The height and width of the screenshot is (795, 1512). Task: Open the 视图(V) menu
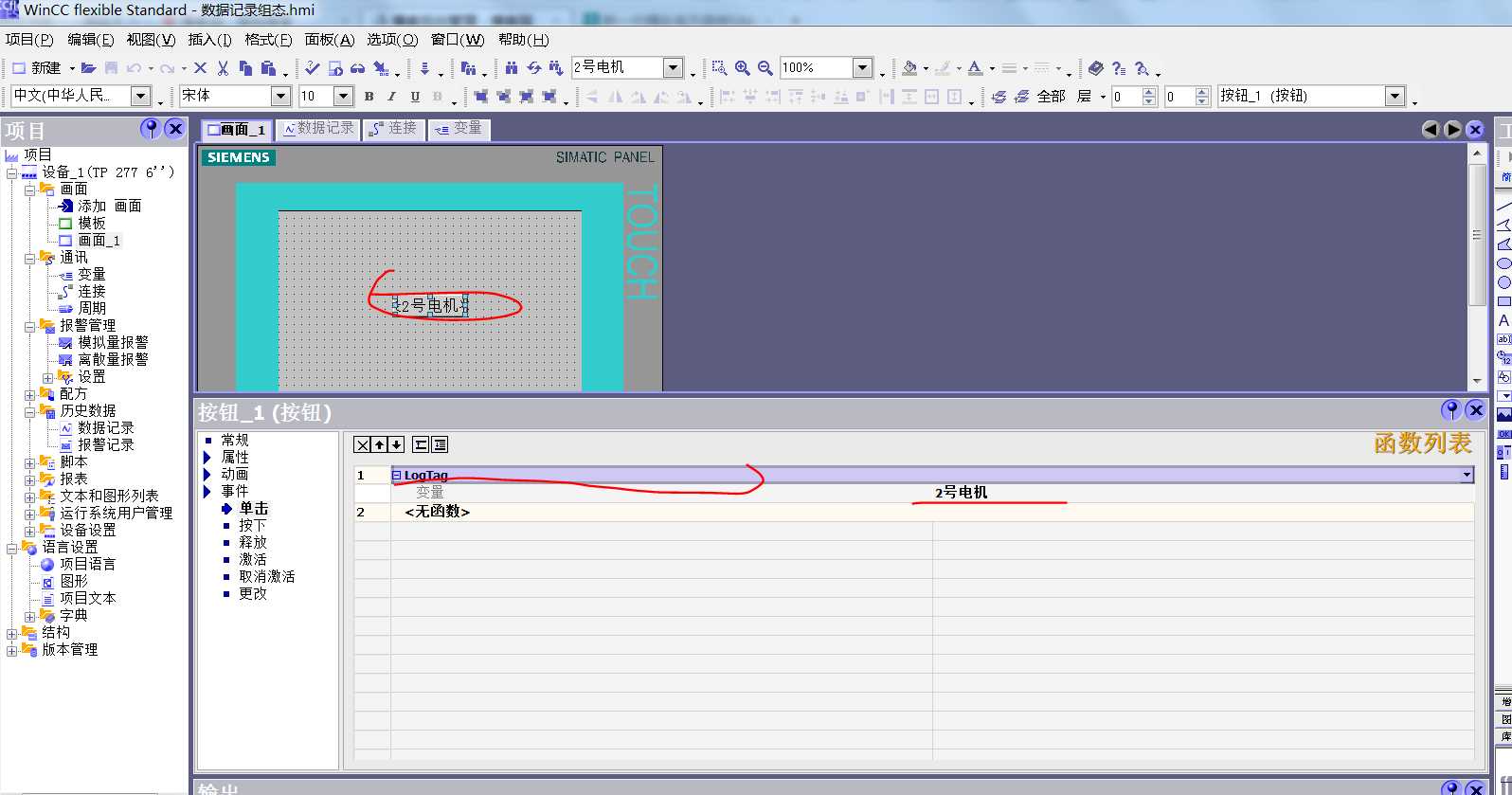click(x=151, y=39)
